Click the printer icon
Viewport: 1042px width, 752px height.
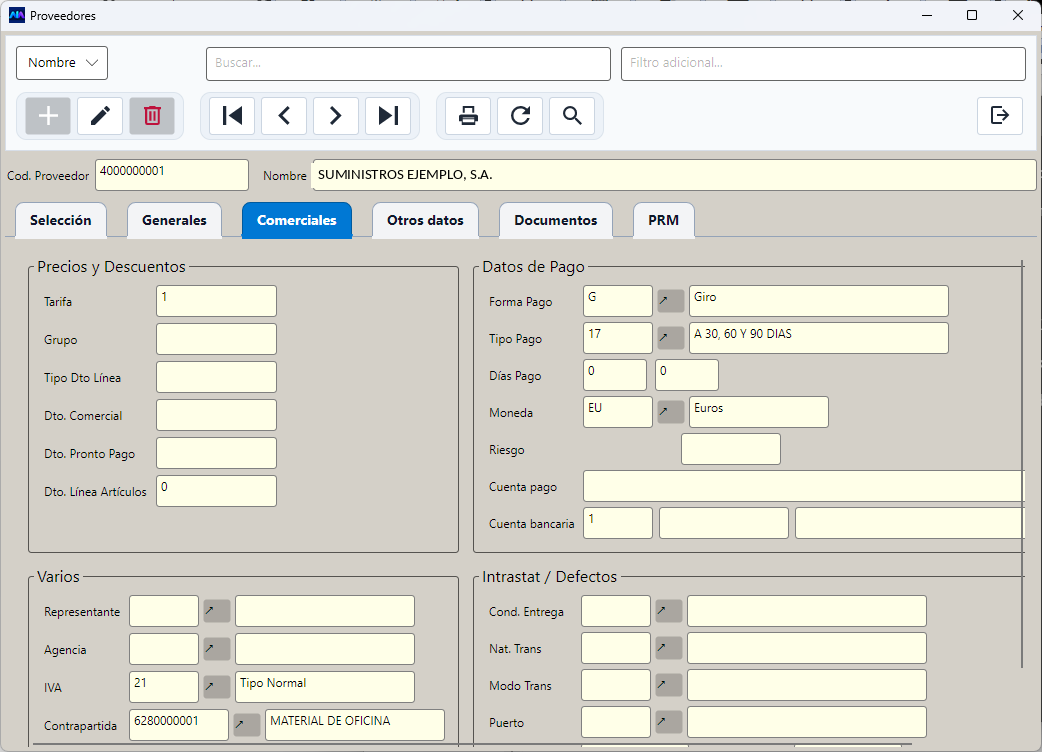(x=469, y=116)
